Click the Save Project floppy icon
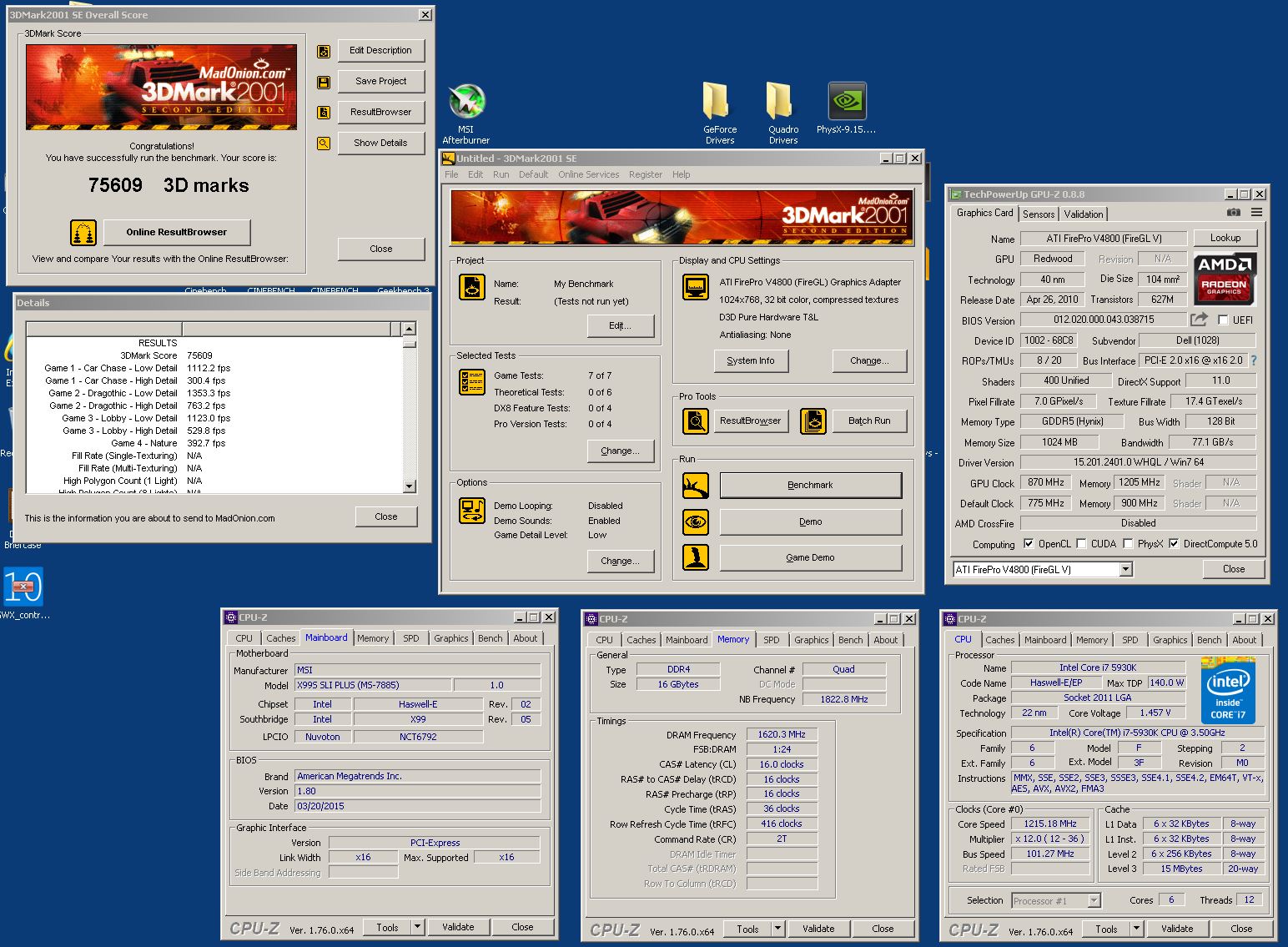 click(324, 82)
